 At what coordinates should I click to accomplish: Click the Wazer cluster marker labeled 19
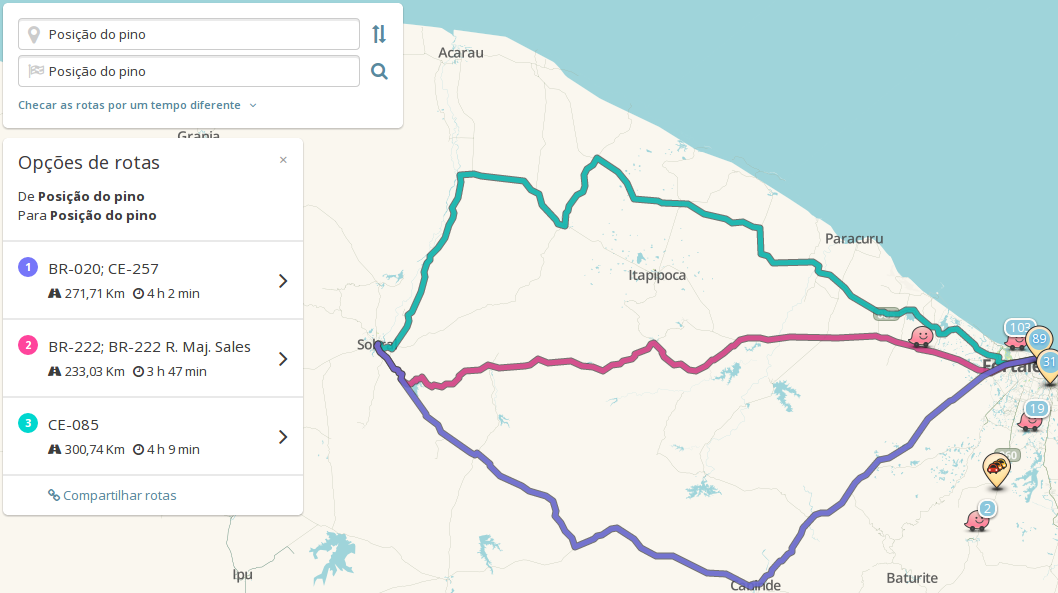point(1032,416)
